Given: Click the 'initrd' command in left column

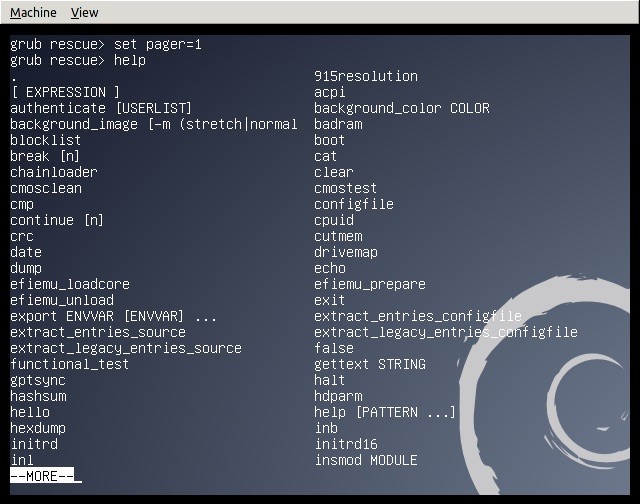Looking at the screenshot, I should coord(34,444).
